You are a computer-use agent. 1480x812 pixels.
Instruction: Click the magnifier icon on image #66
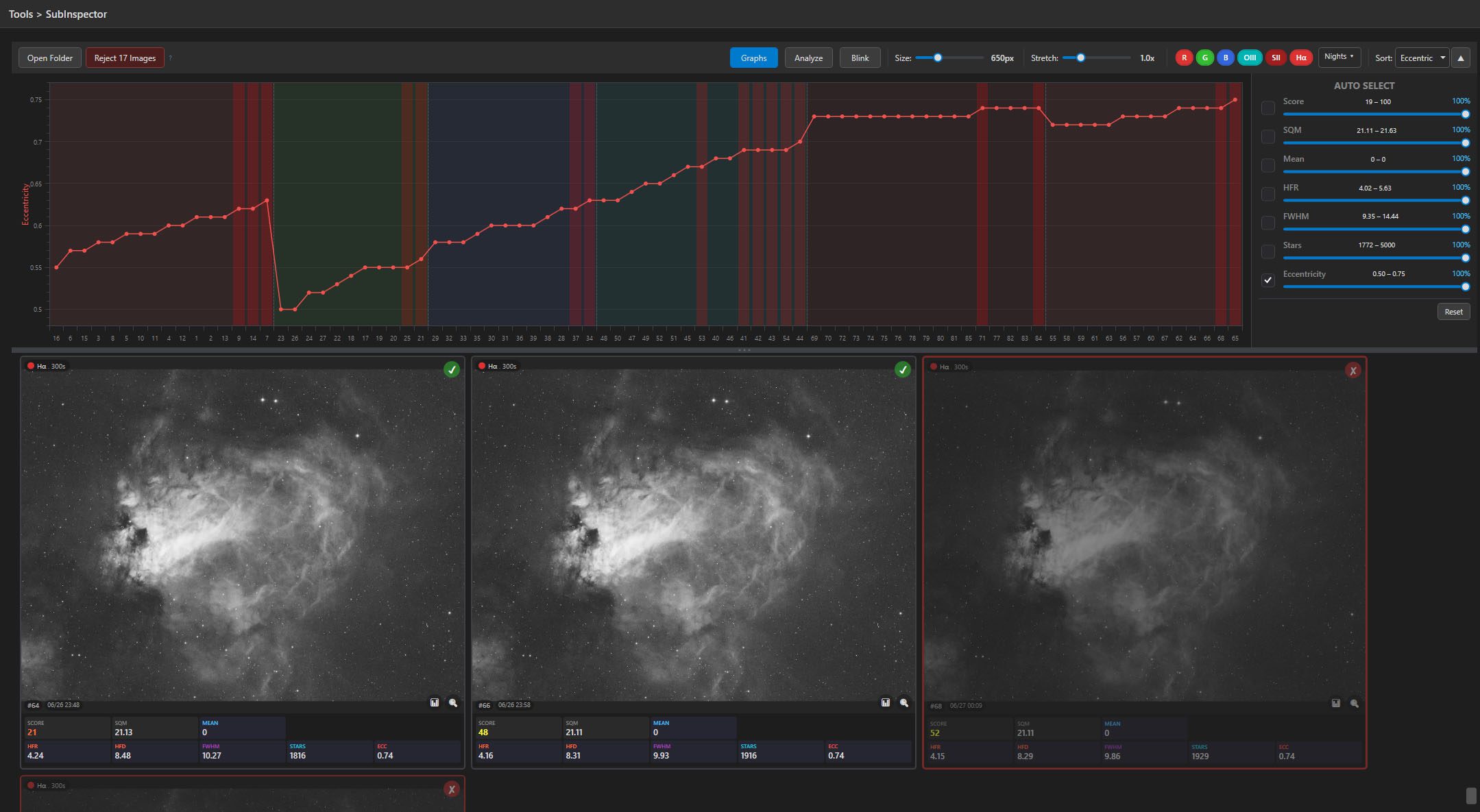(903, 702)
